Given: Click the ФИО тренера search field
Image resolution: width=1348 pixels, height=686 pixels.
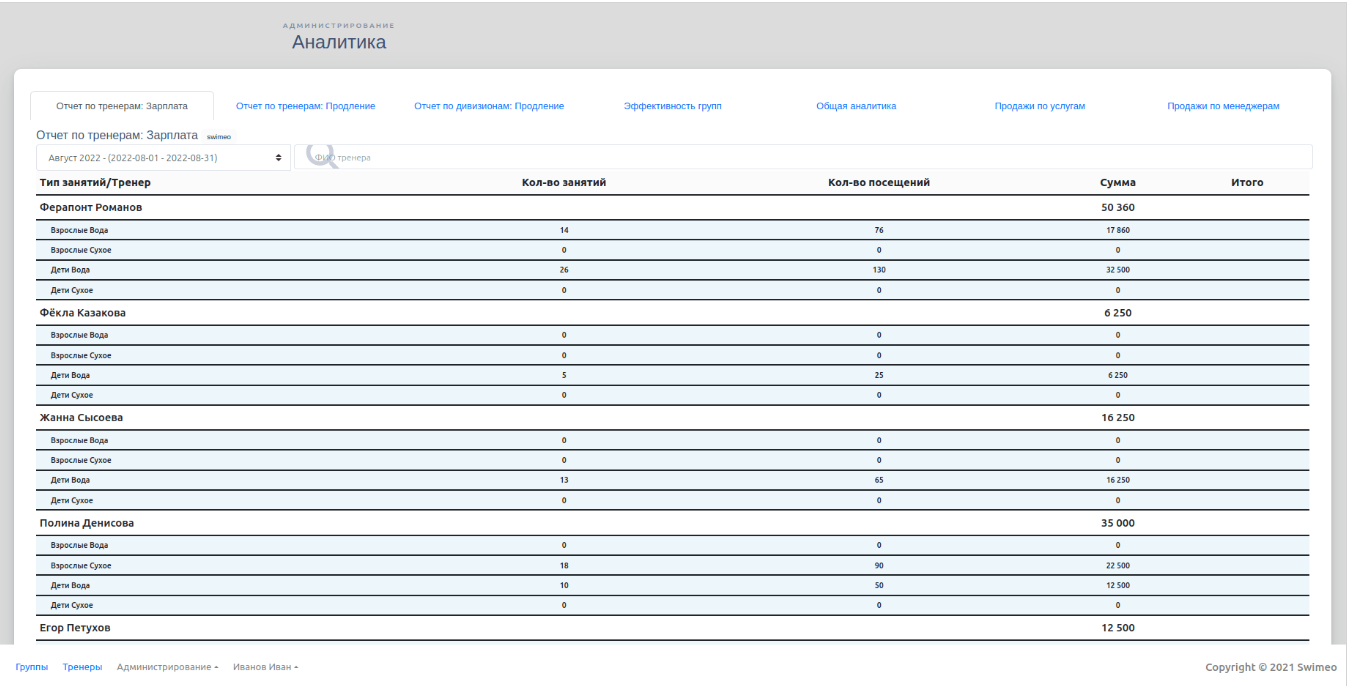Looking at the screenshot, I should pos(803,157).
